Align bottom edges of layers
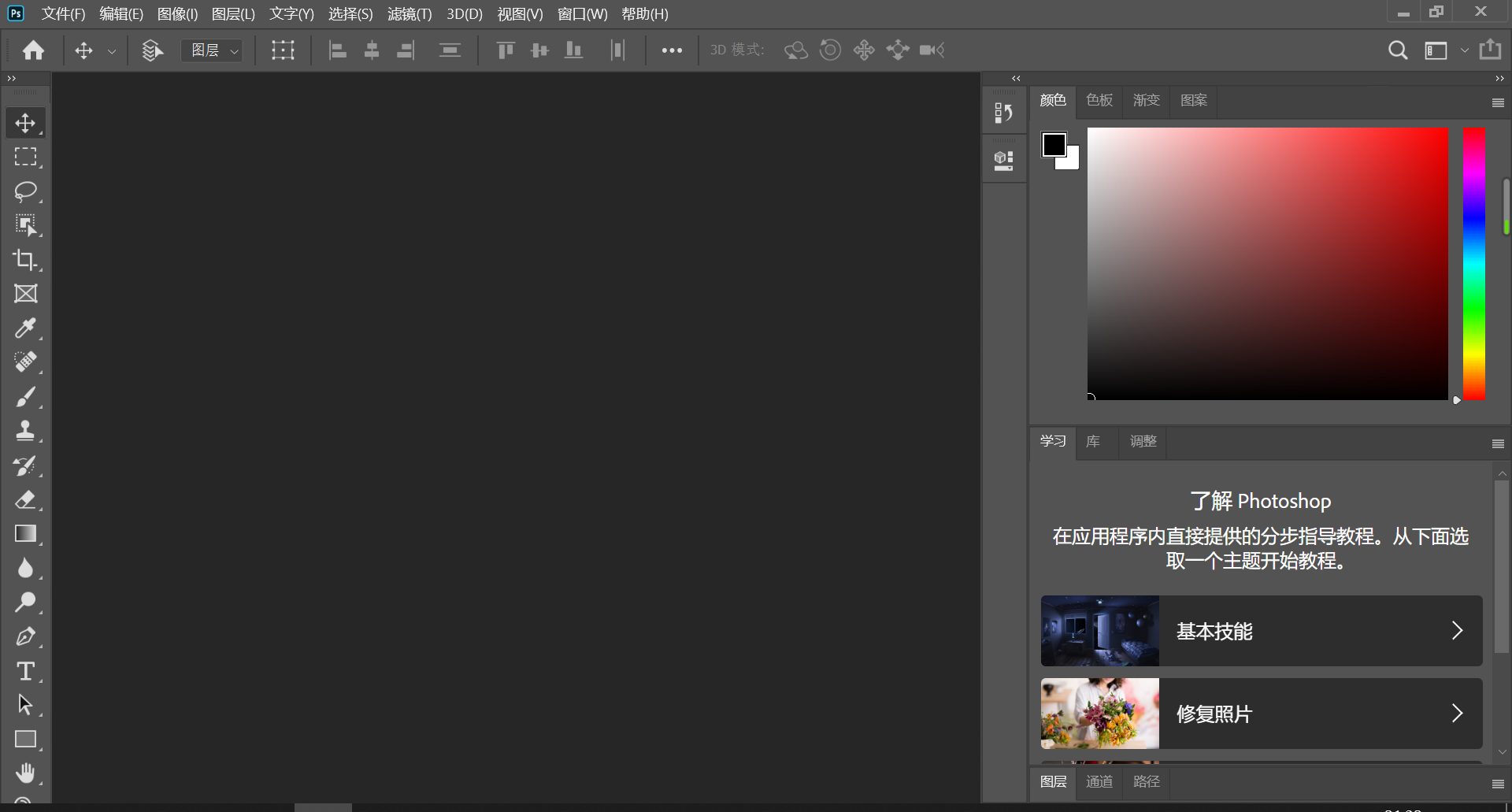1512x812 pixels. click(x=574, y=50)
